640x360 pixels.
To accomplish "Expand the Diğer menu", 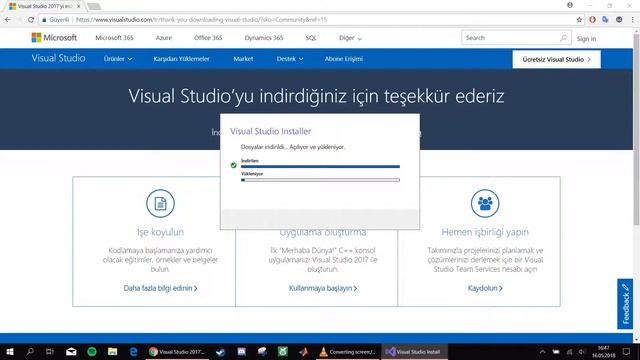I will pos(350,38).
